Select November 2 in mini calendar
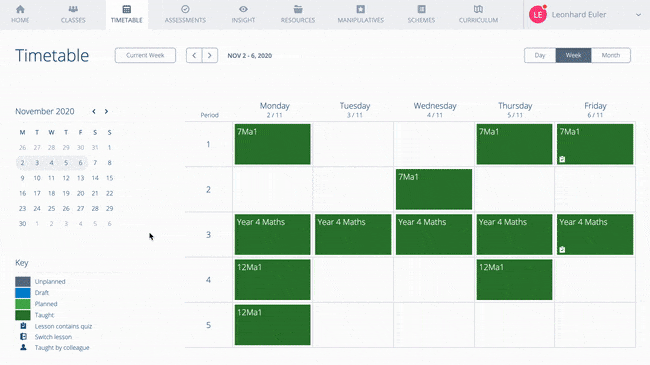 (22, 163)
